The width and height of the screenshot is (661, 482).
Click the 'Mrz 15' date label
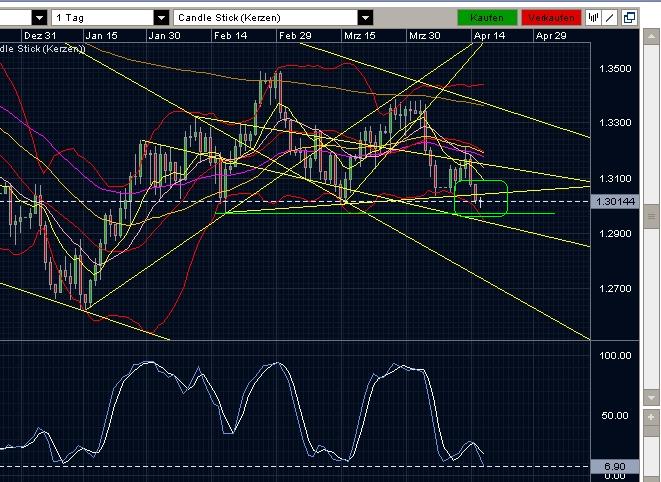click(360, 35)
